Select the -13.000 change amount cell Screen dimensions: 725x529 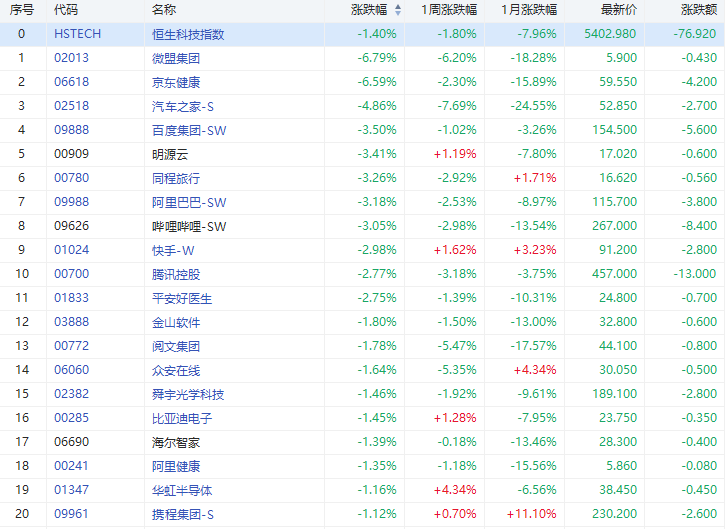pos(695,274)
